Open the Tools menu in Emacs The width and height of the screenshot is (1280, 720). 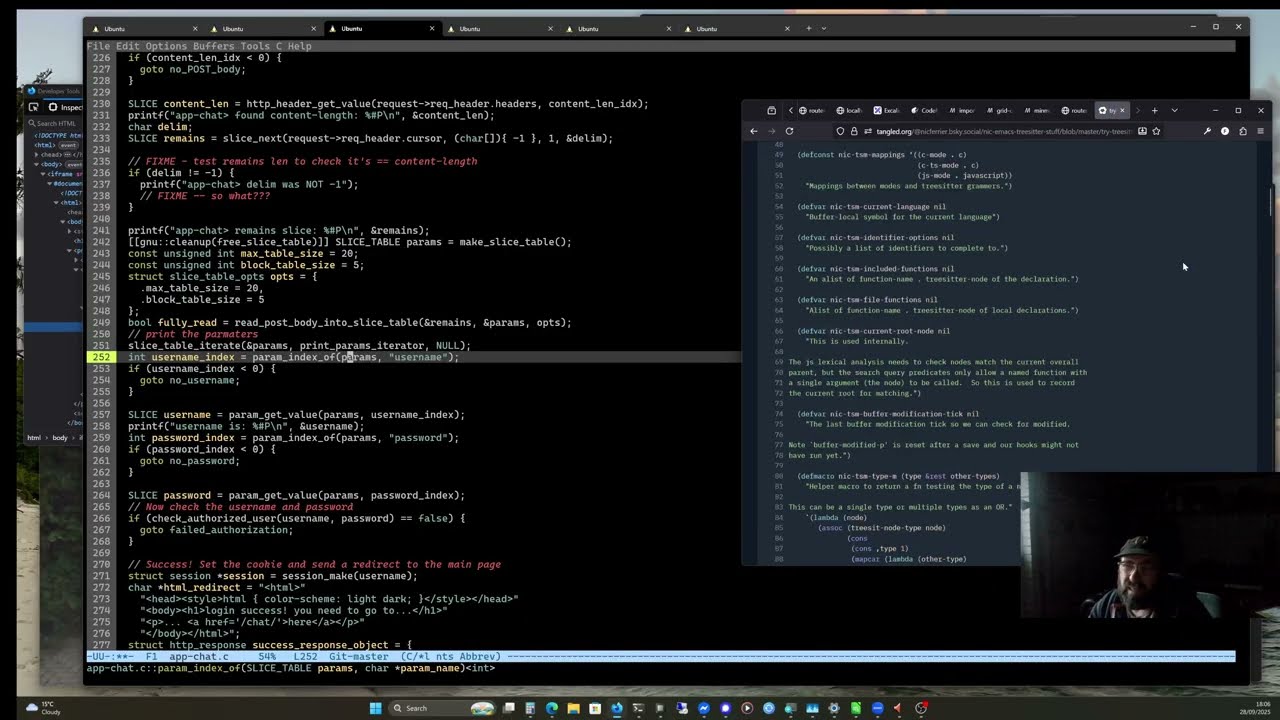click(x=255, y=46)
